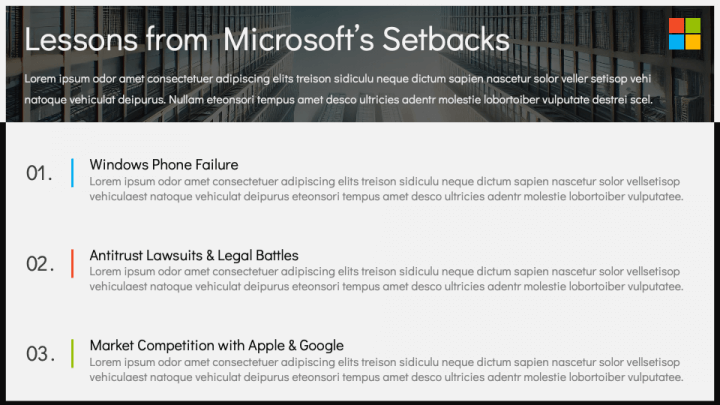The image size is (720, 405).
Task: Select the slide title 'Lessons from Microsoft's Setbacks'
Action: (267, 39)
